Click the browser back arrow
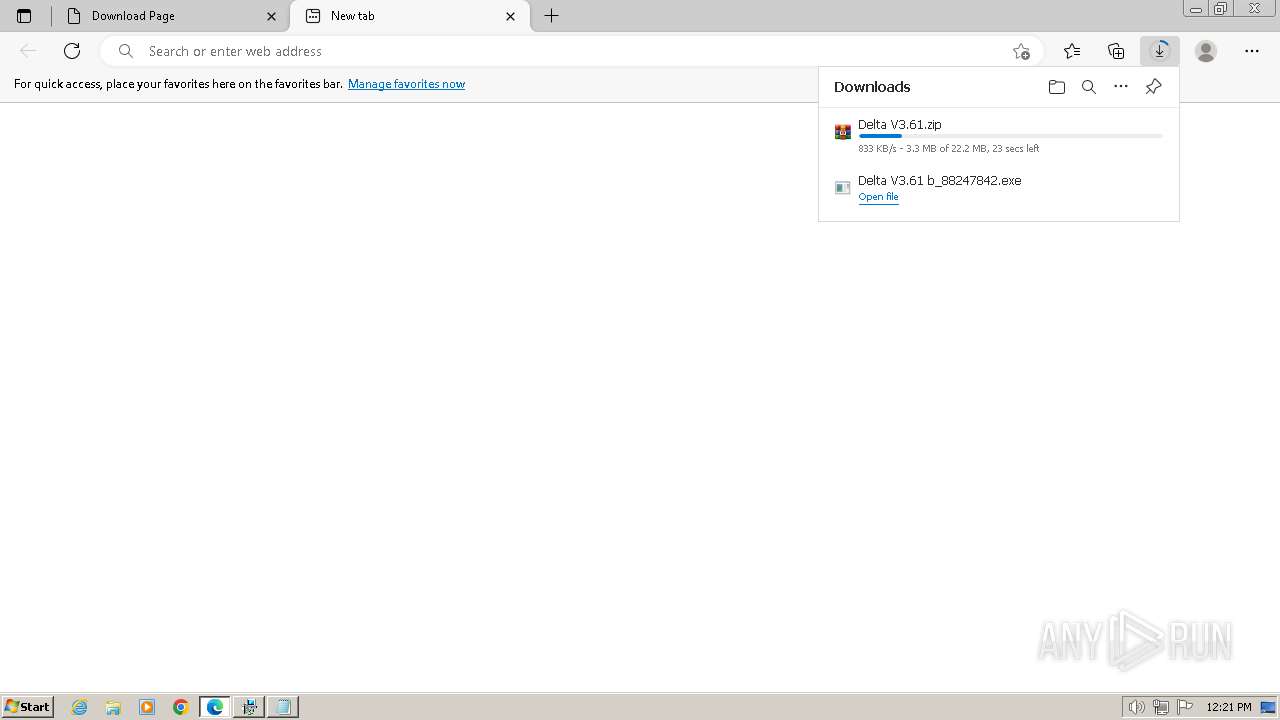The height and width of the screenshot is (720, 1280). point(28,51)
